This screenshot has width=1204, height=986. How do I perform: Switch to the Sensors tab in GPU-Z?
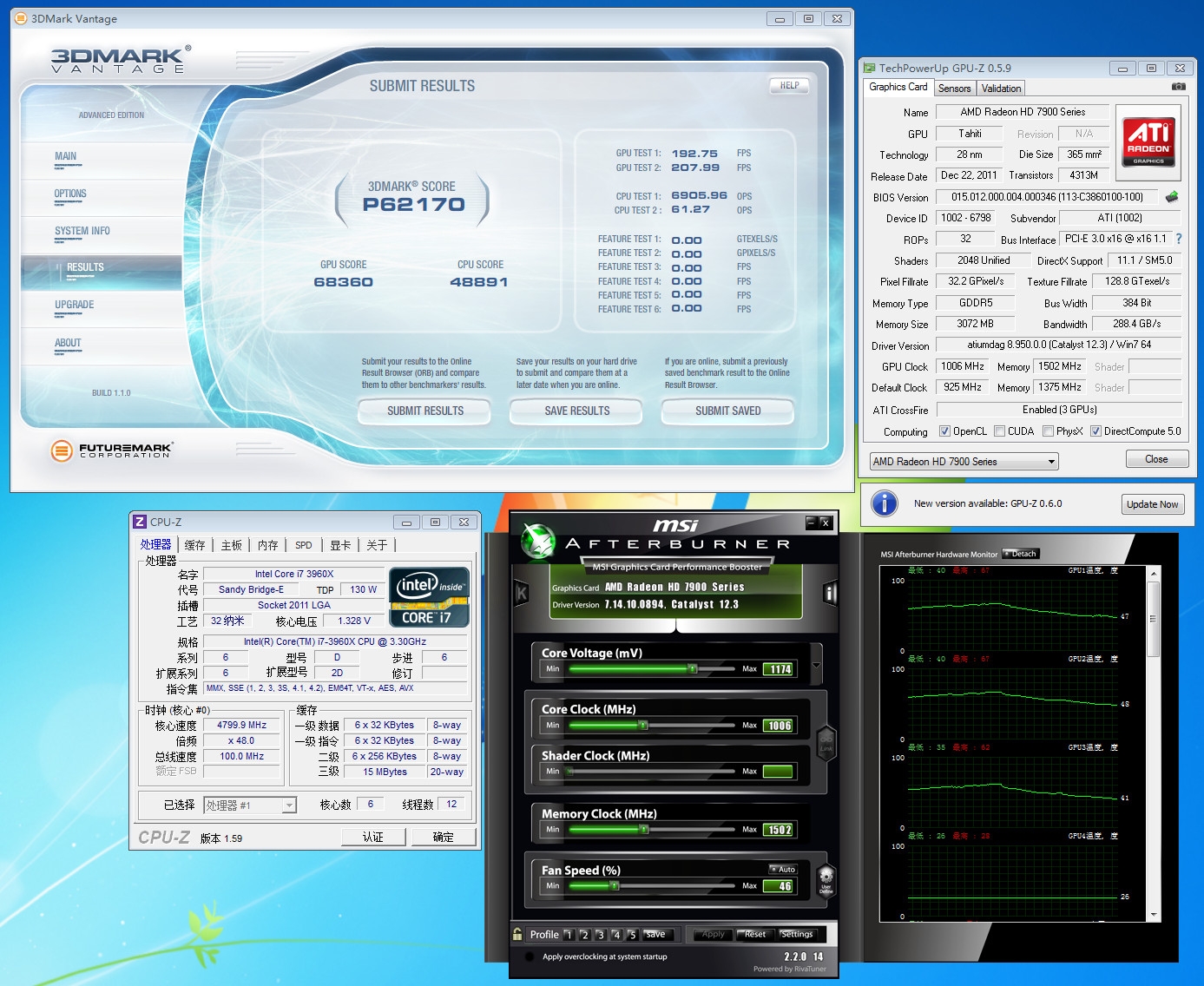[954, 89]
